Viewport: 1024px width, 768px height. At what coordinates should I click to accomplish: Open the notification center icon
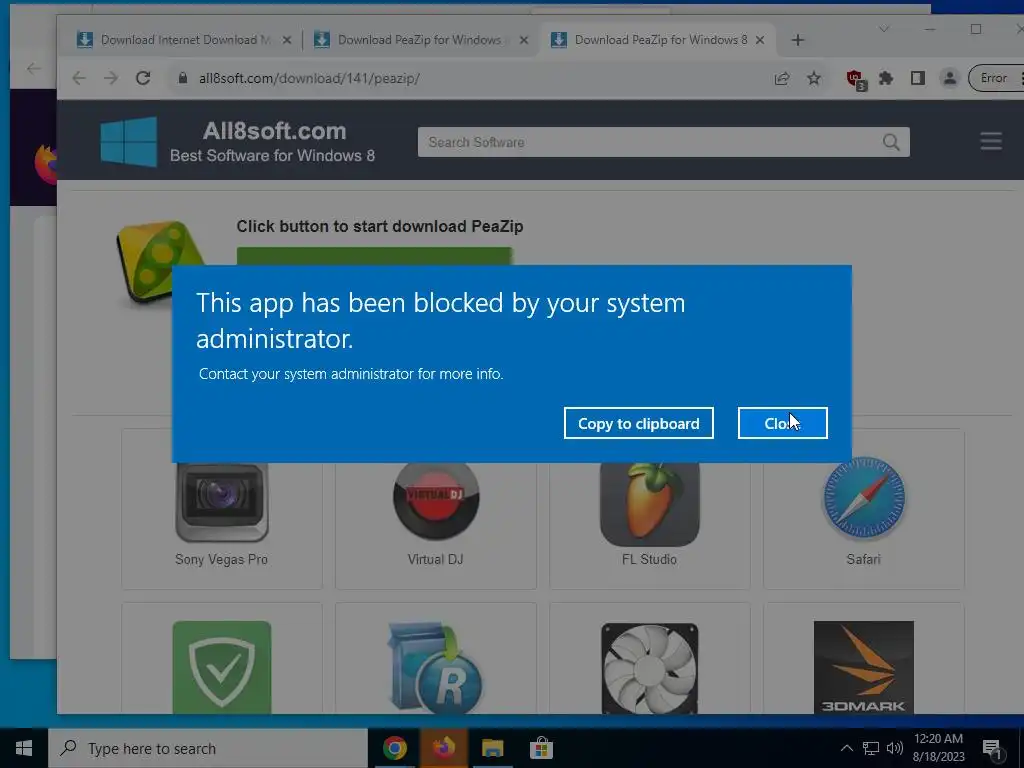click(993, 750)
